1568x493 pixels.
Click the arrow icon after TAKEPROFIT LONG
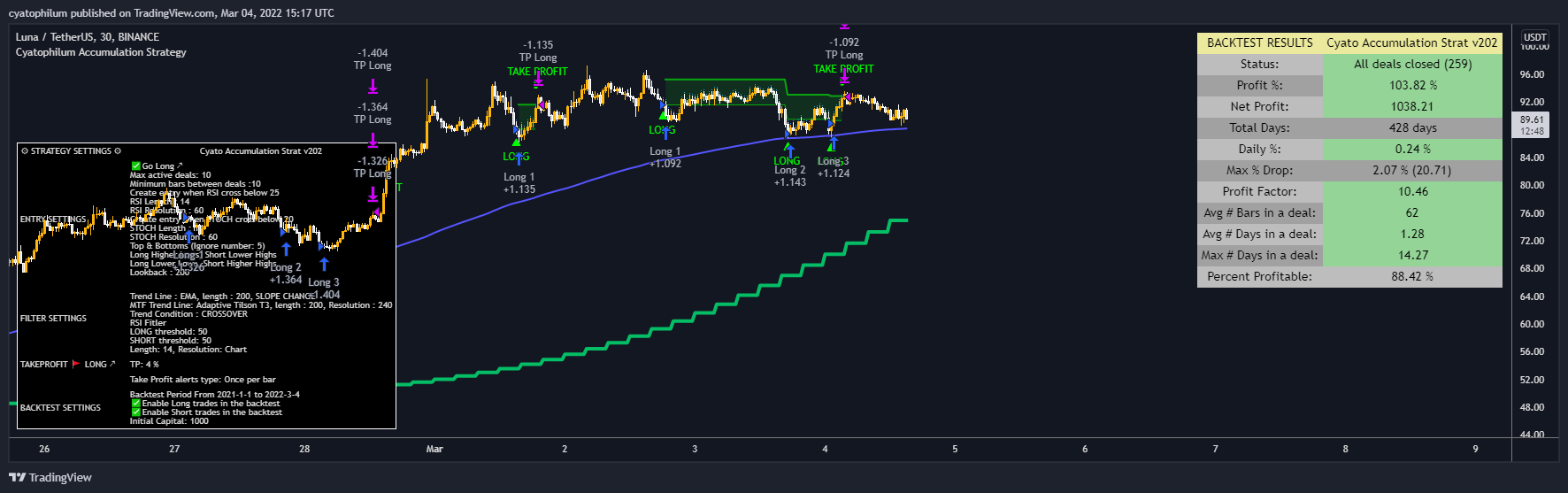(x=111, y=364)
